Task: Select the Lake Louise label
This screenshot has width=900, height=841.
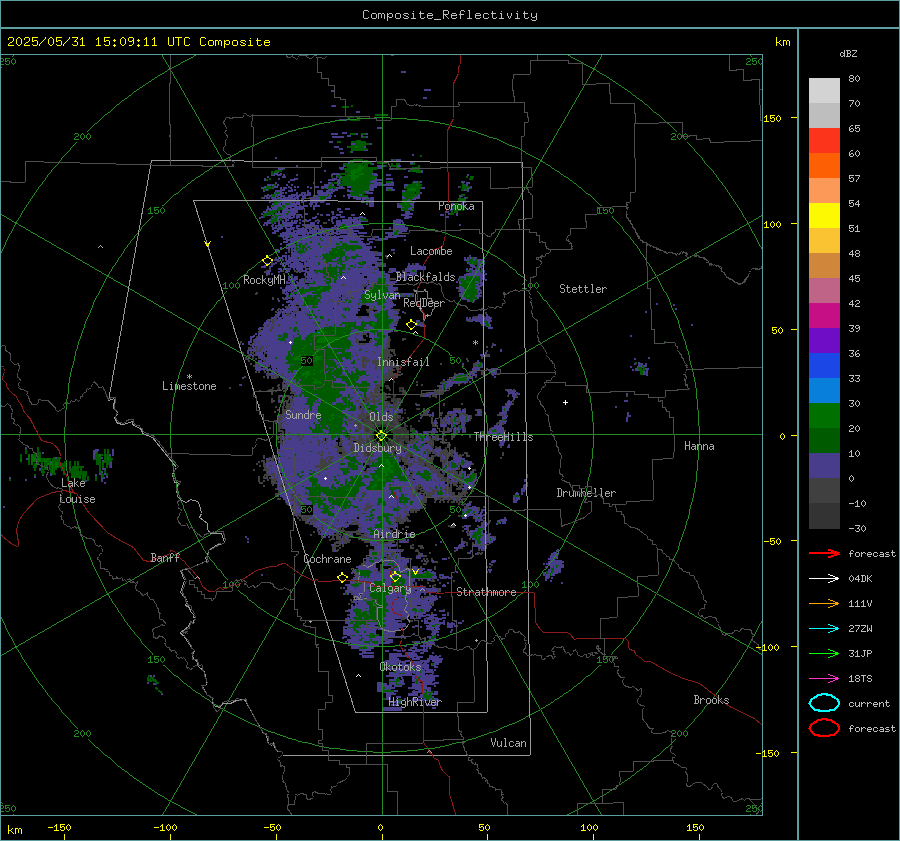Action: [x=77, y=491]
